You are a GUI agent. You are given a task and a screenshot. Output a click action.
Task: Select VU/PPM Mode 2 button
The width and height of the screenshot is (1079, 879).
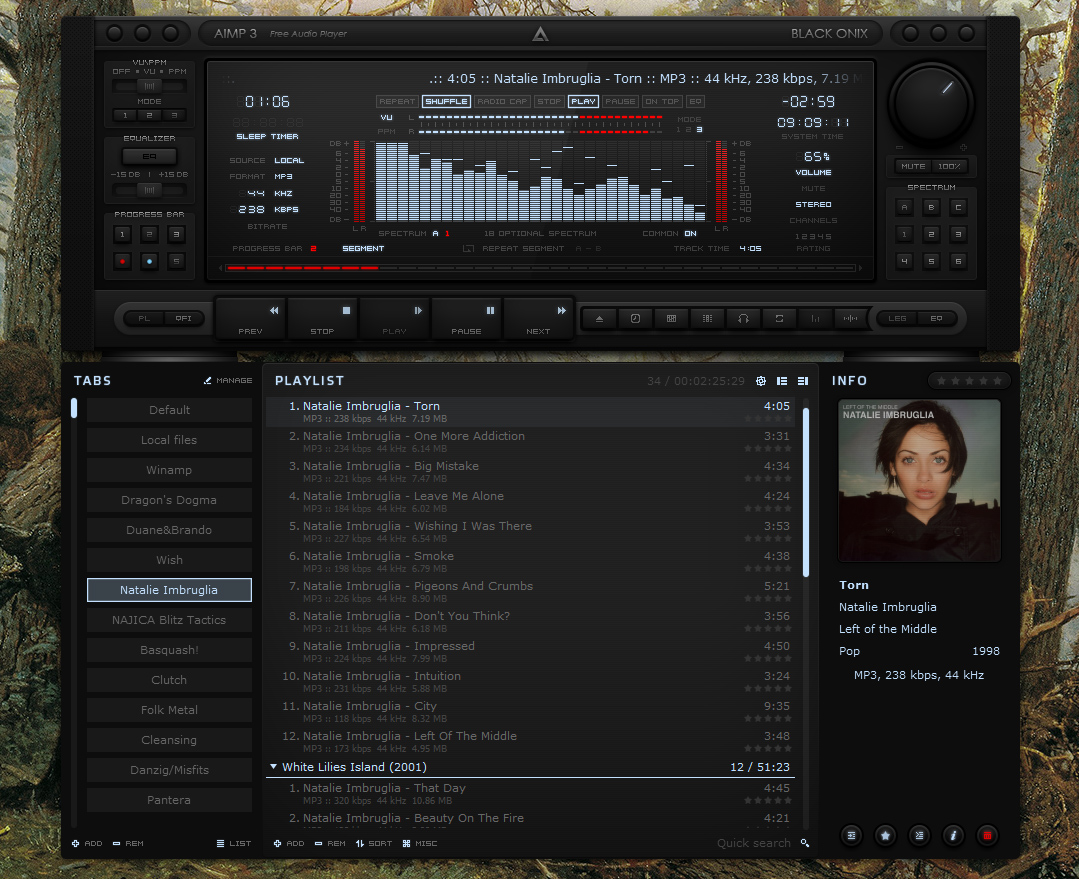pyautogui.click(x=149, y=116)
